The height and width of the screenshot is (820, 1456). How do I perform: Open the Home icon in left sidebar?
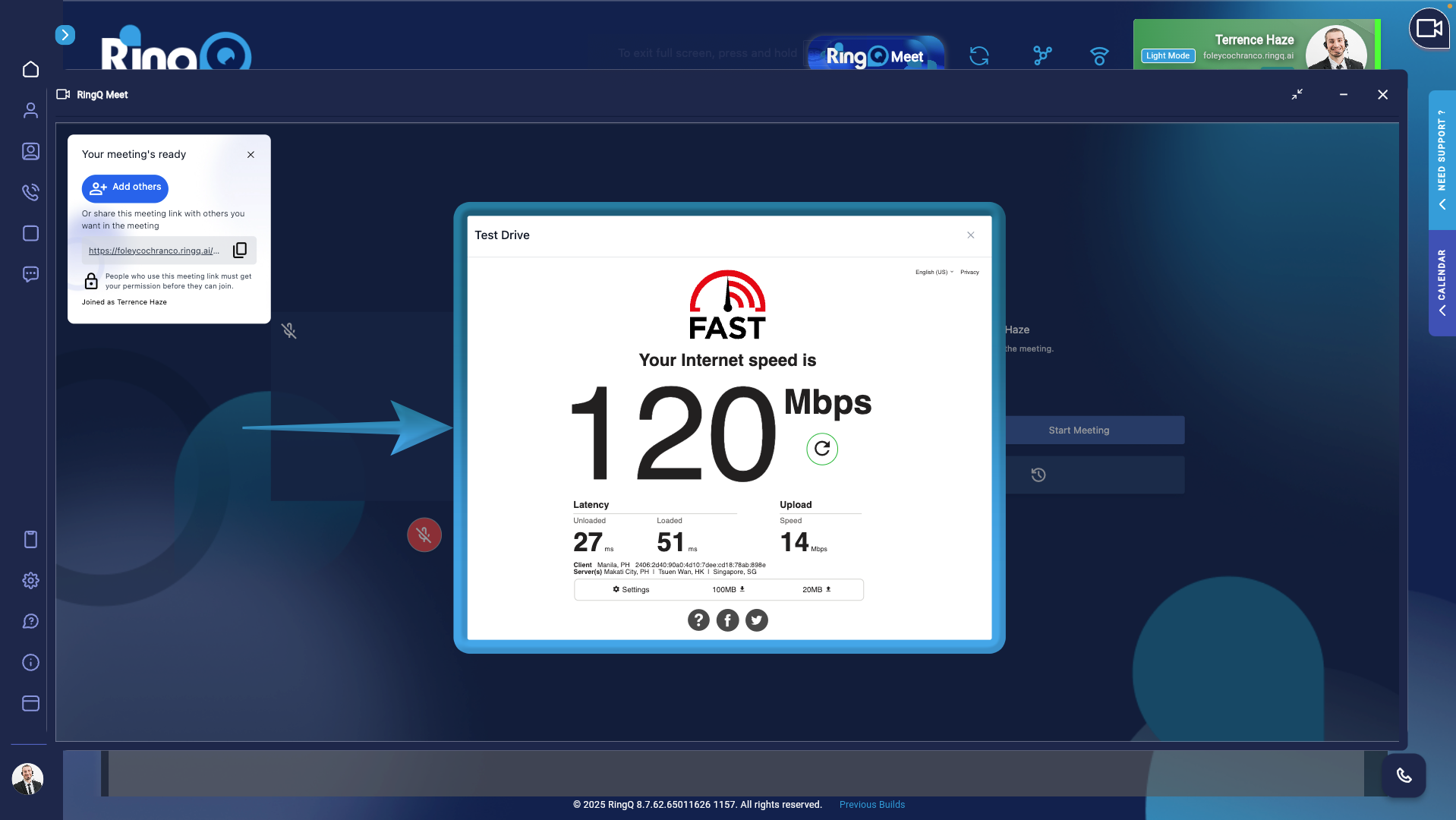(x=30, y=70)
